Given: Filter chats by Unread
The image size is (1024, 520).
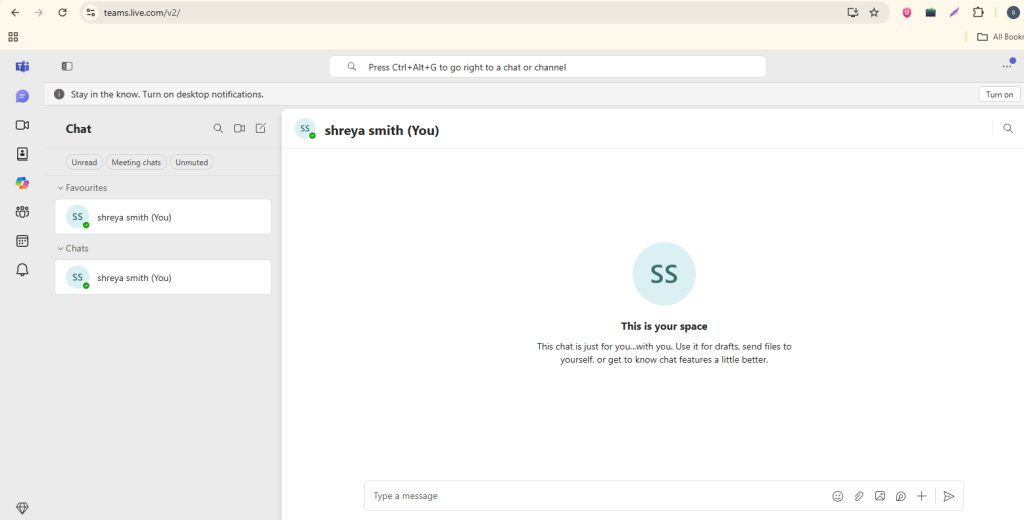Looking at the screenshot, I should [84, 162].
